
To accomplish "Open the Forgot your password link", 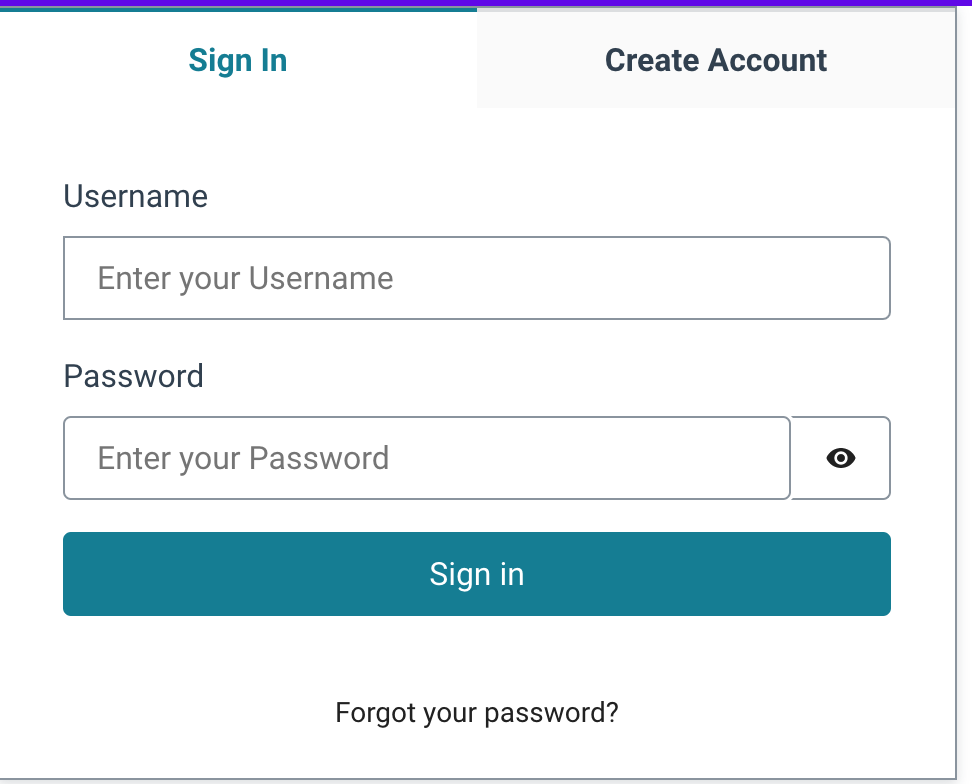I will pos(477,713).
